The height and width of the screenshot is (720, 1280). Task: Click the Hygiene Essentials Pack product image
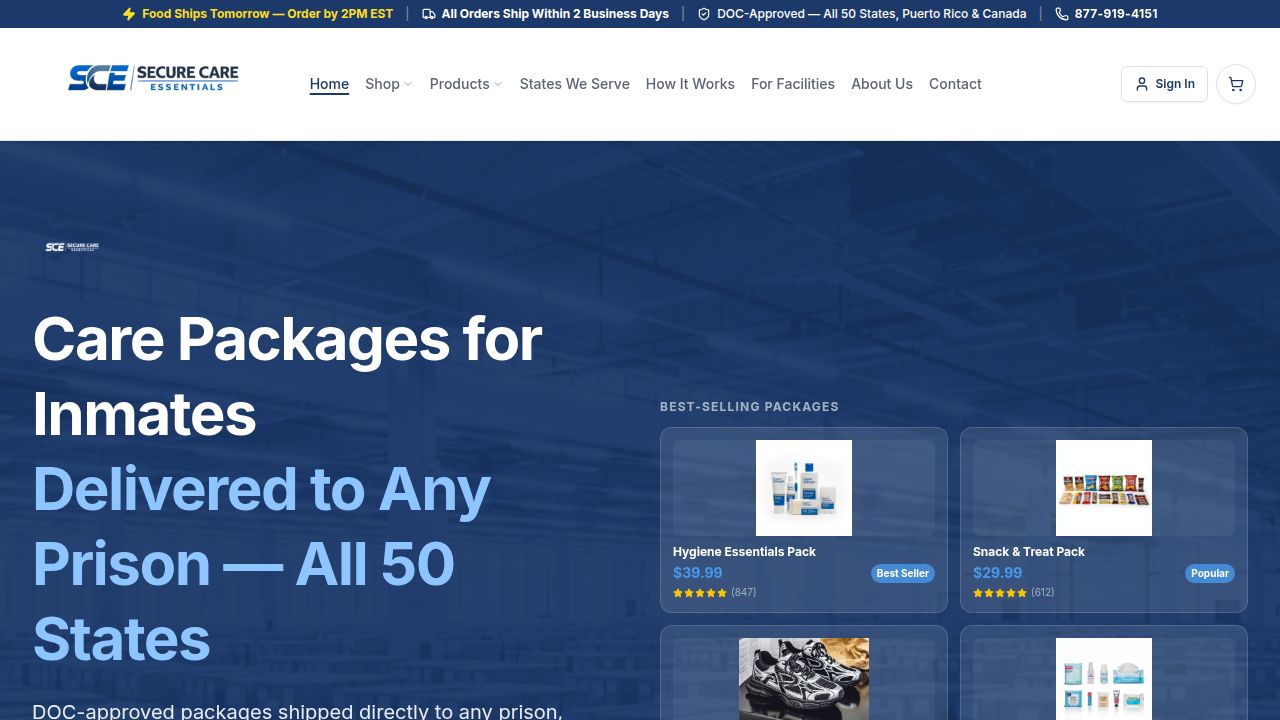pyautogui.click(x=804, y=488)
